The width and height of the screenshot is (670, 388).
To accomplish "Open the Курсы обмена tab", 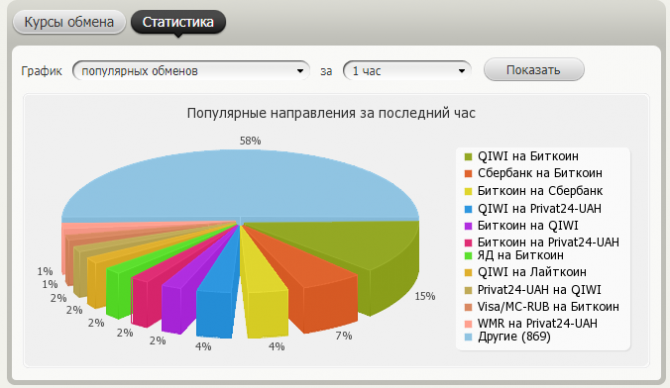I will pos(69,22).
